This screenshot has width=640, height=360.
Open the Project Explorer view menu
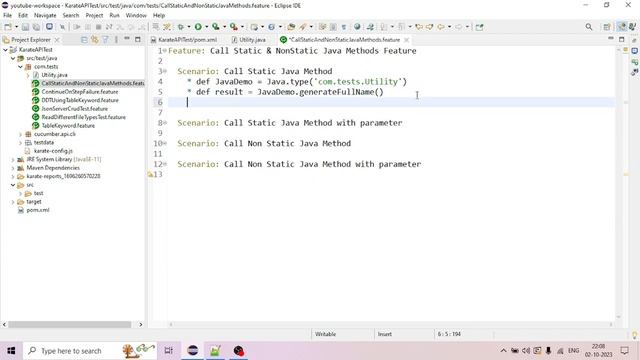(x=116, y=40)
